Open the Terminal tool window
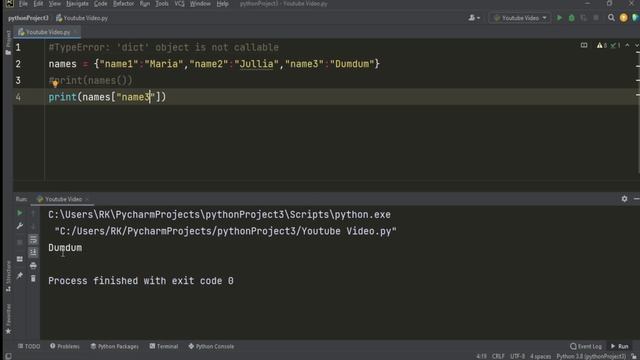 click(x=164, y=346)
